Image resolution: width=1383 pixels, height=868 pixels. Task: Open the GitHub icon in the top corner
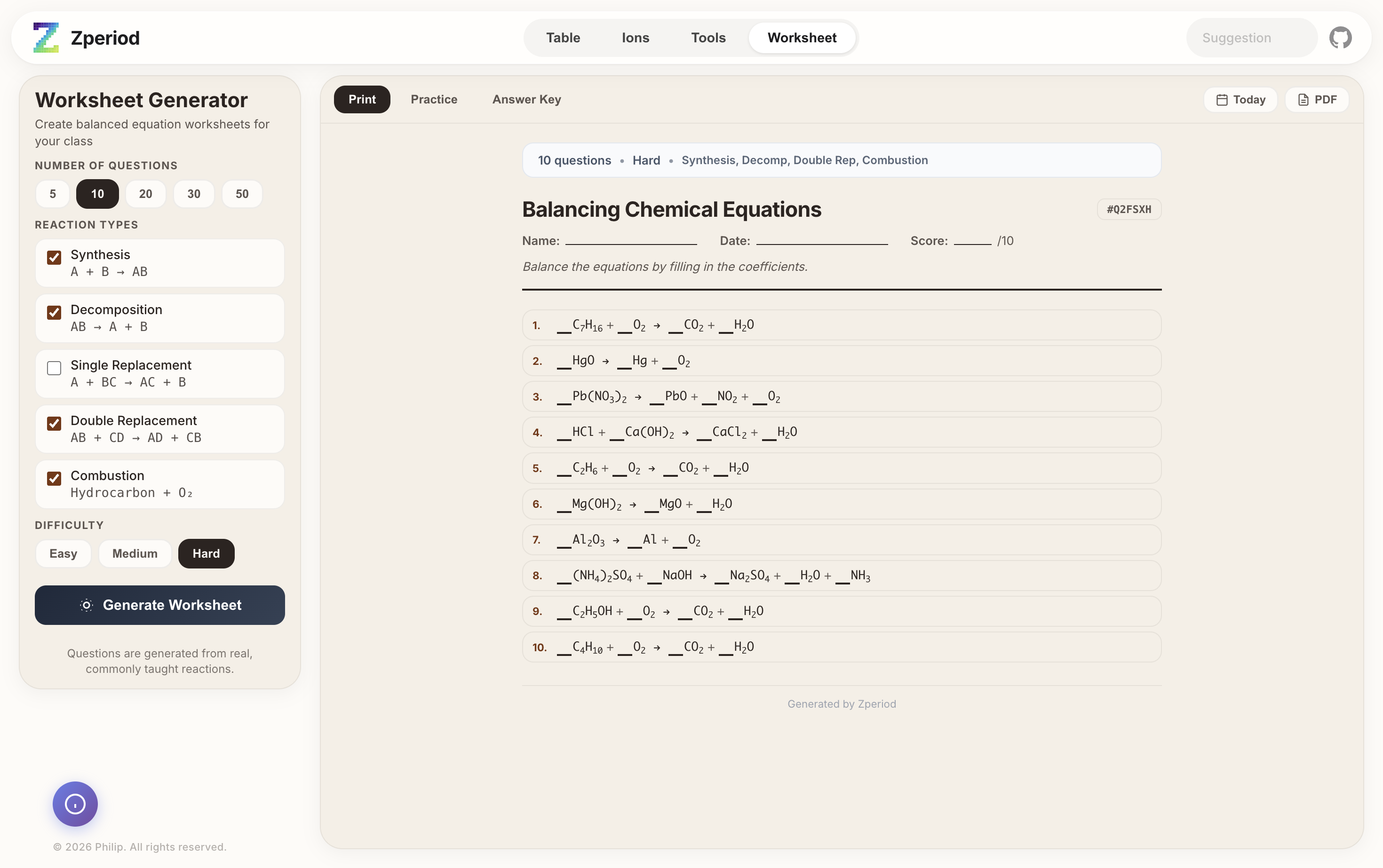click(x=1341, y=36)
